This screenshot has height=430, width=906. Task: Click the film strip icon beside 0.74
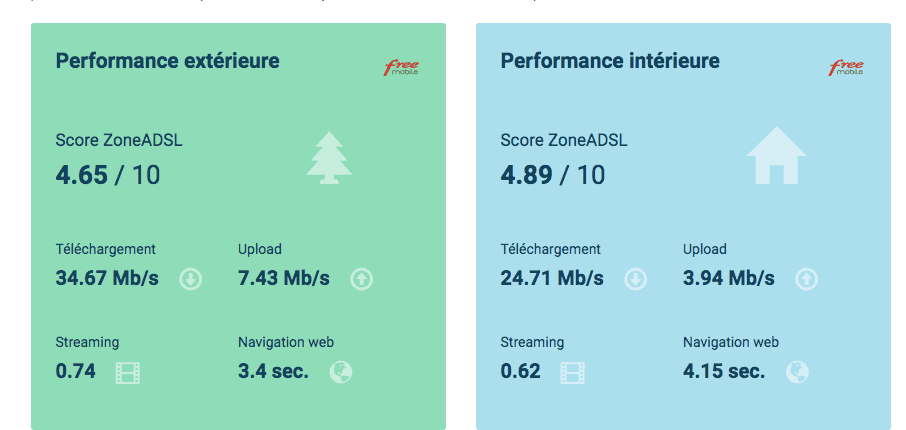(x=128, y=373)
